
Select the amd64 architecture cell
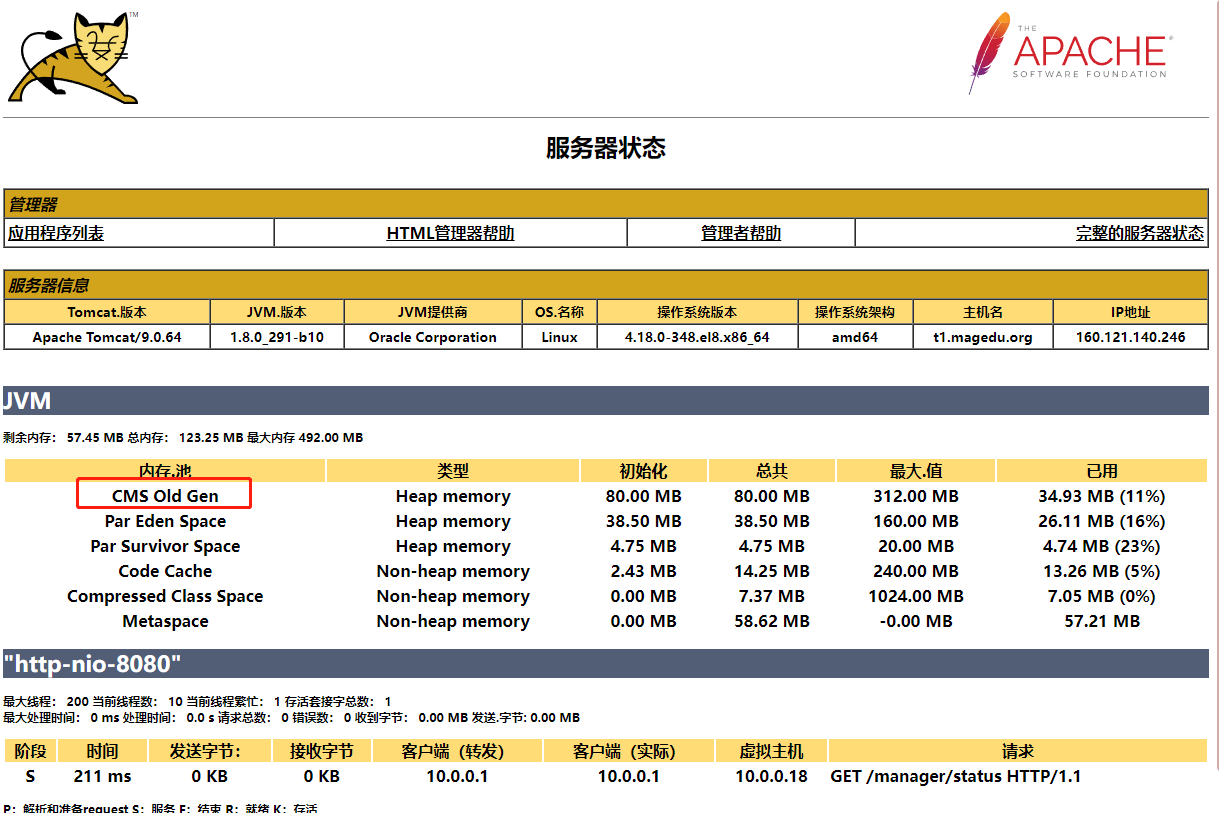tap(855, 337)
